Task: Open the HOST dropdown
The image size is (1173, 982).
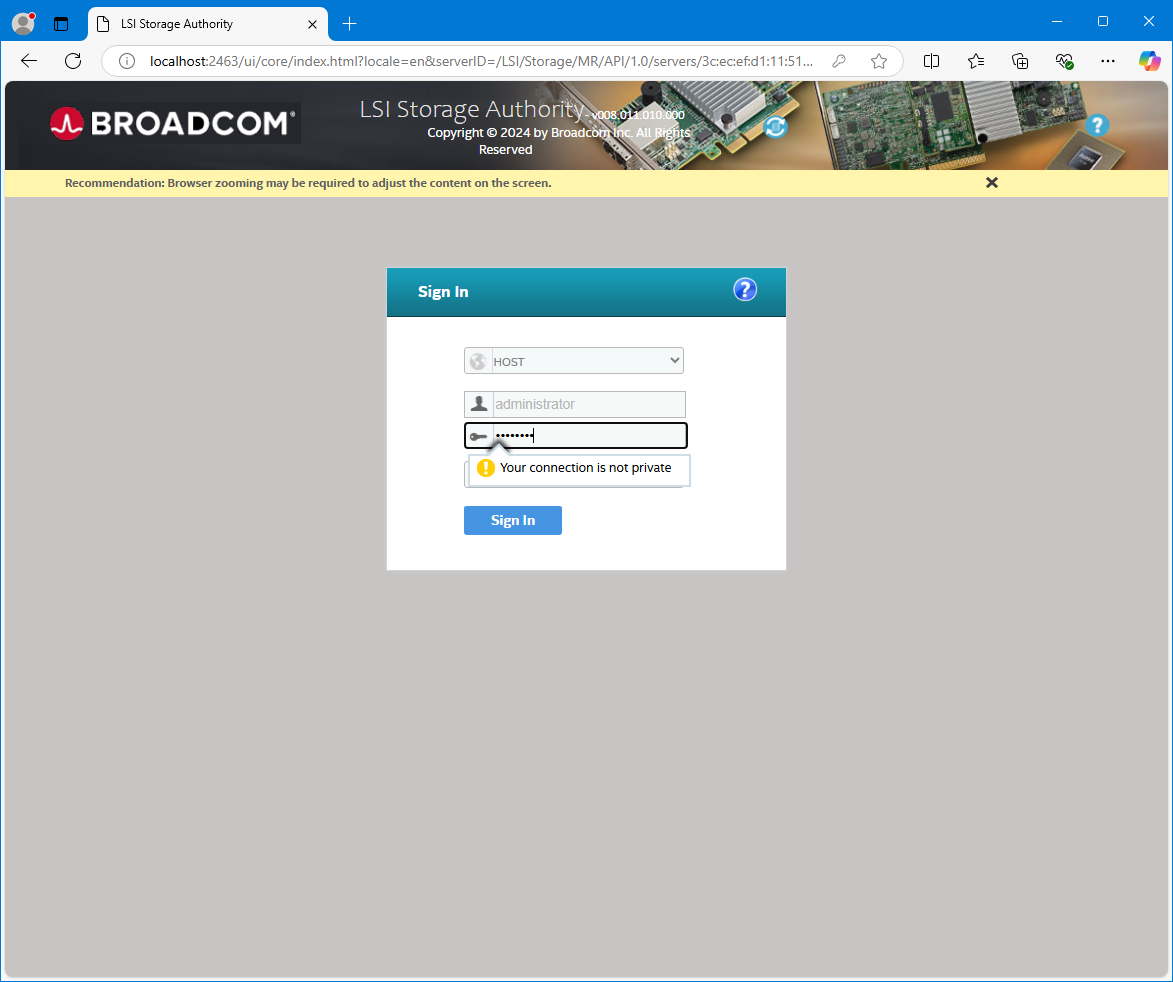Action: coord(574,360)
